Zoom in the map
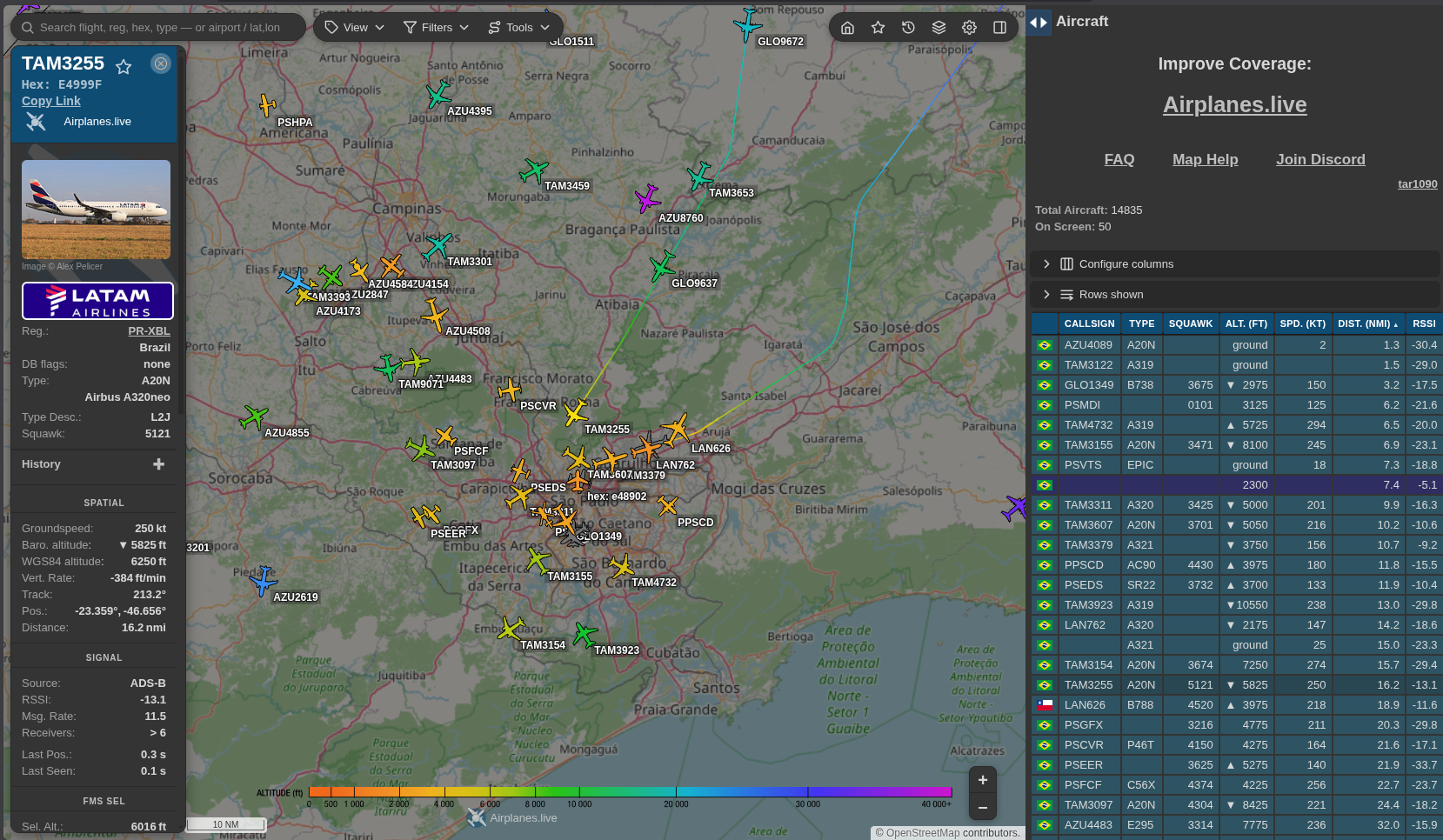The image size is (1443, 840). [982, 780]
